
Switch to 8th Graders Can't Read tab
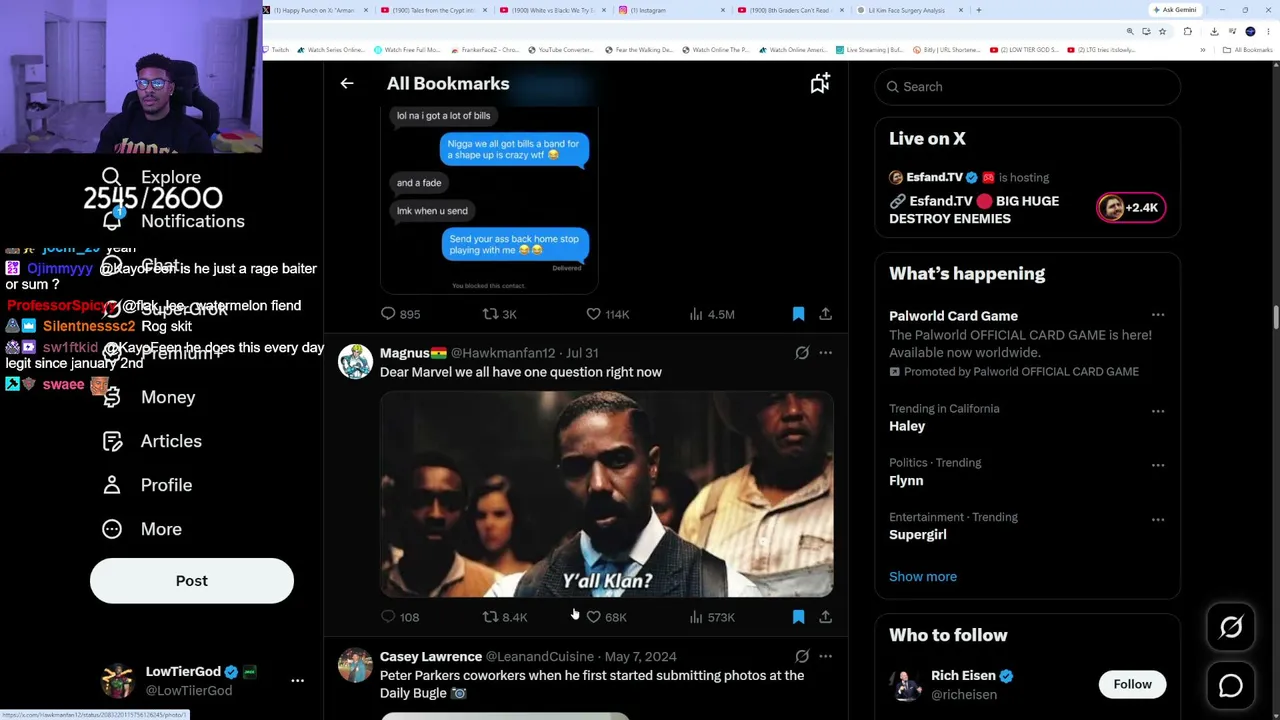coord(791,10)
